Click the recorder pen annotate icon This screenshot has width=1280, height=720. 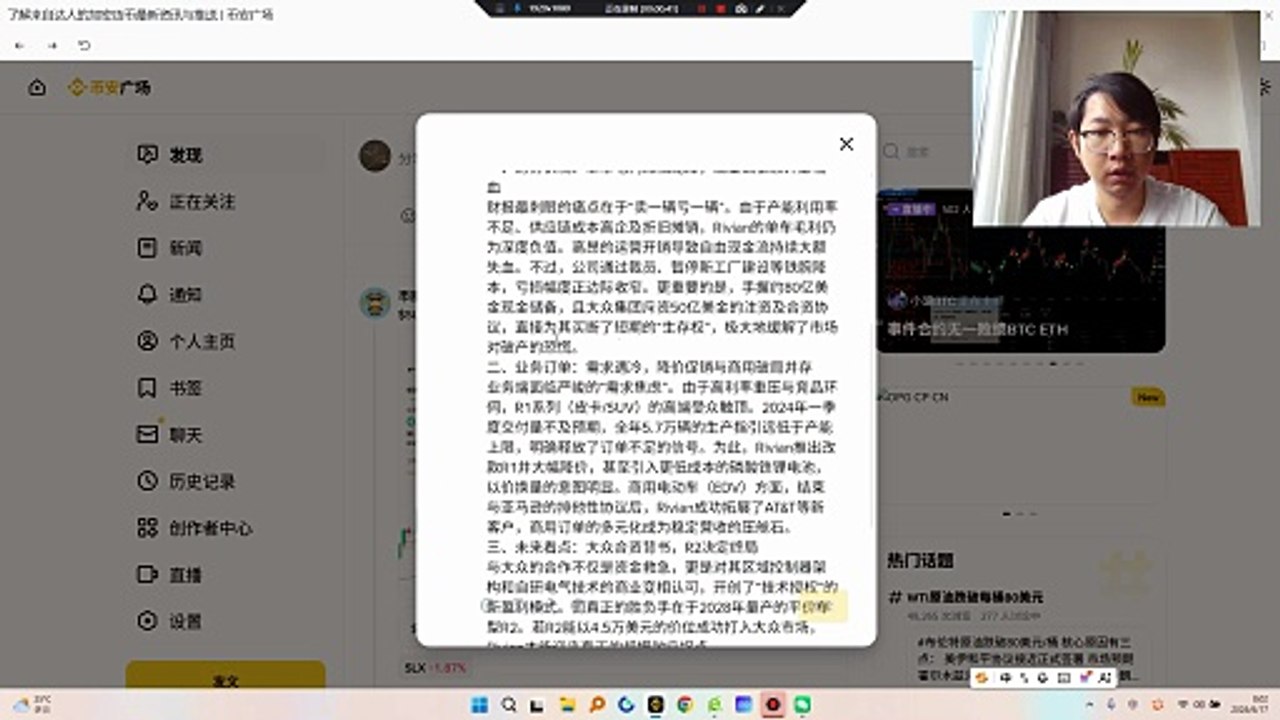click(761, 8)
